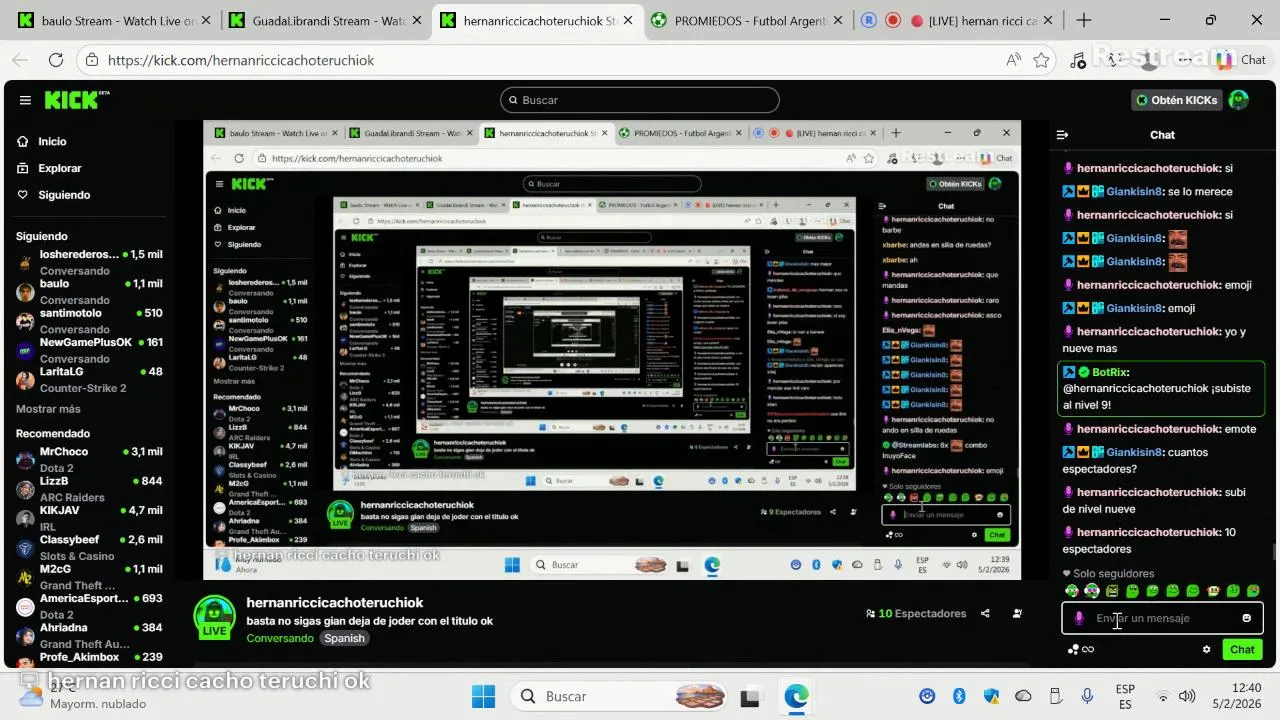Click the user icon beside share
The width and height of the screenshot is (1280, 720).
coord(1017,614)
